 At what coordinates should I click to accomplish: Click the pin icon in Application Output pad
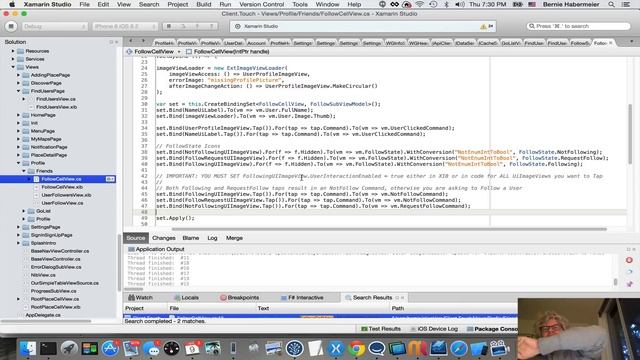coord(629,283)
